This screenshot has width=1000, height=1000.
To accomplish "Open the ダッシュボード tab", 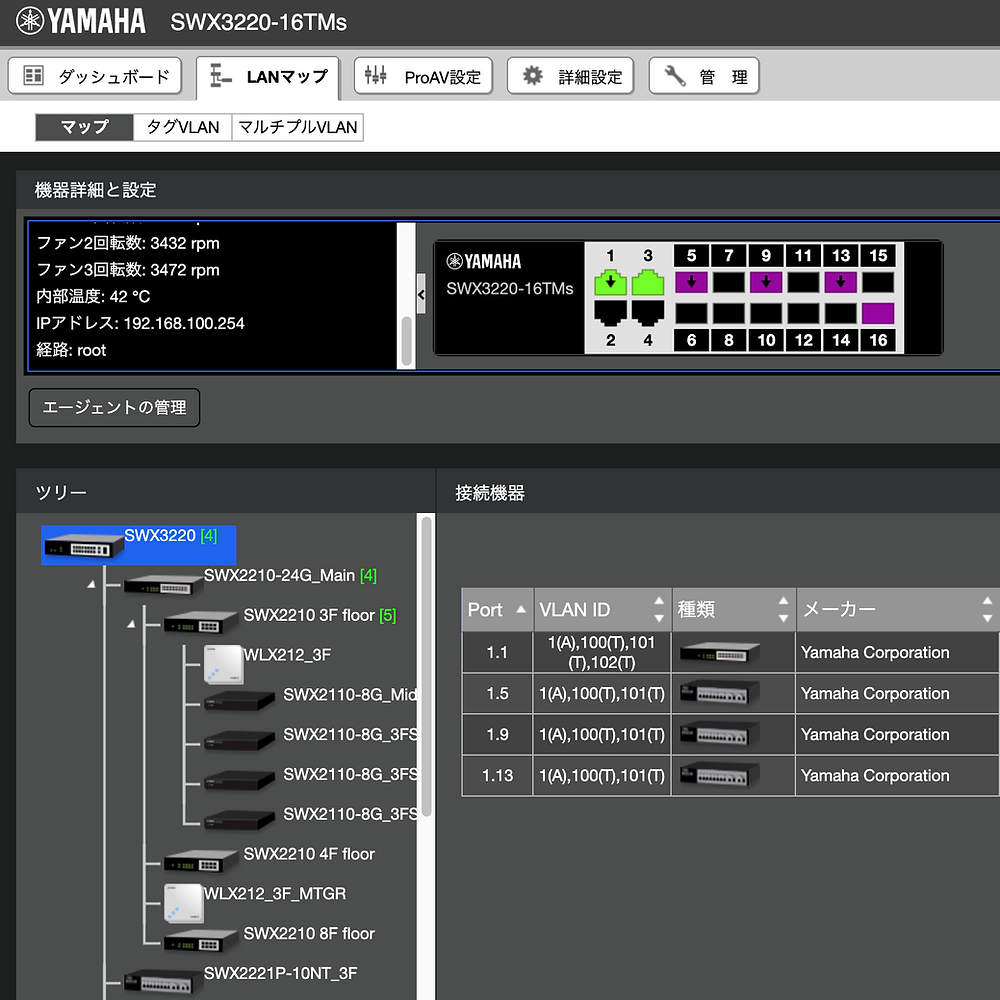I will (x=94, y=76).
